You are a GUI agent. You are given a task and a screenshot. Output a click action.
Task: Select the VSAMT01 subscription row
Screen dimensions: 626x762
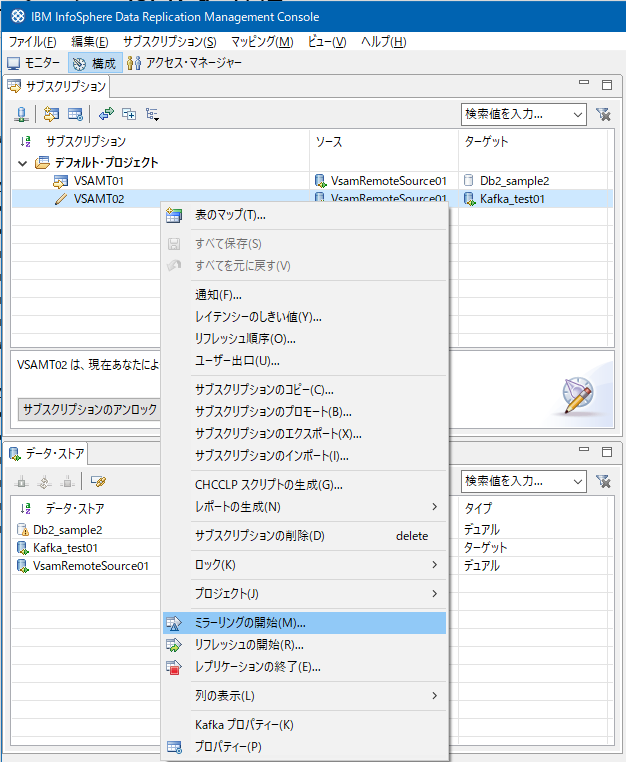point(312,181)
